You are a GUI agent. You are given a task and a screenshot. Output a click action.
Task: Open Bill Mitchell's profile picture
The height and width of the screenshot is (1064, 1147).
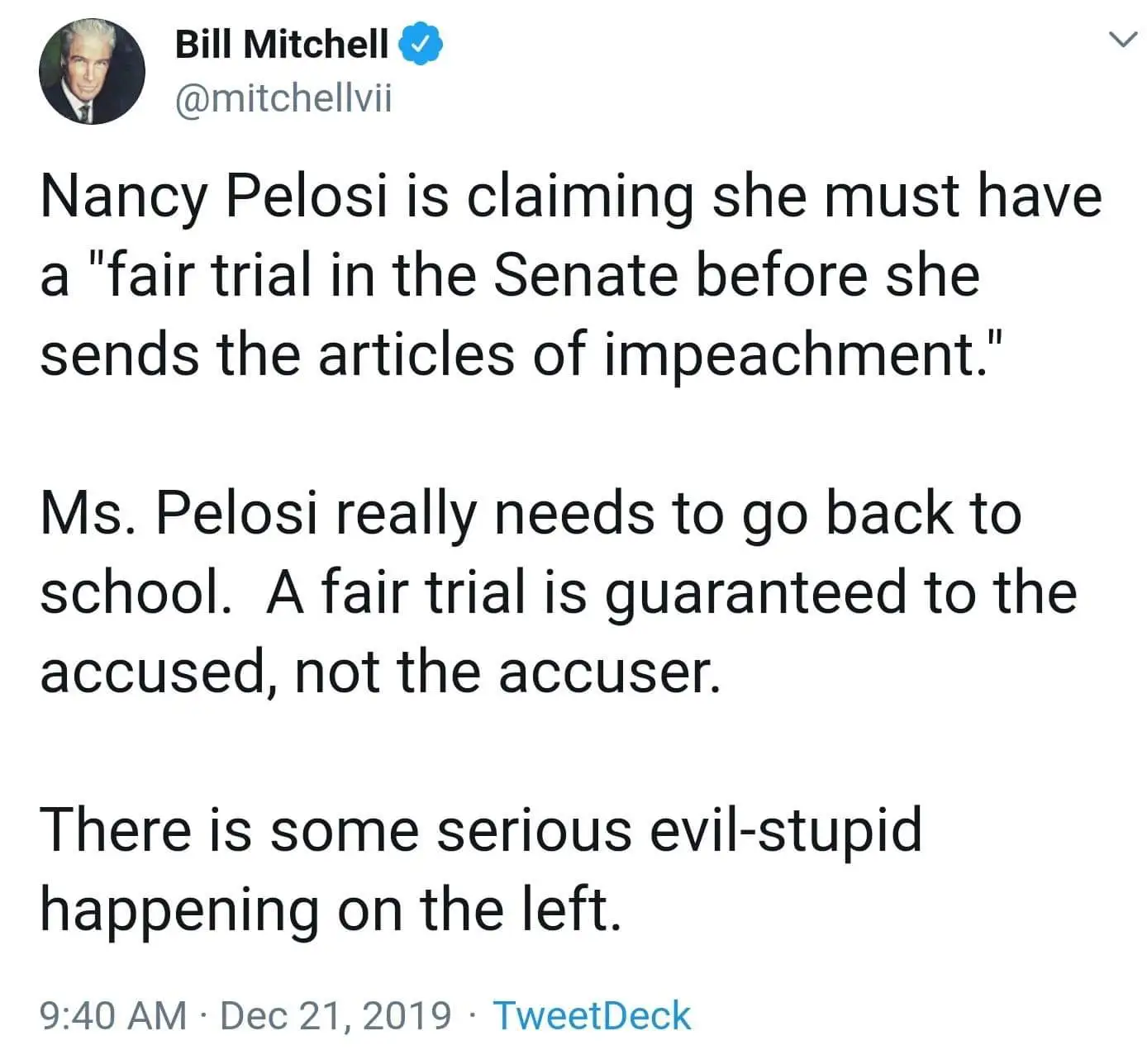click(92, 72)
